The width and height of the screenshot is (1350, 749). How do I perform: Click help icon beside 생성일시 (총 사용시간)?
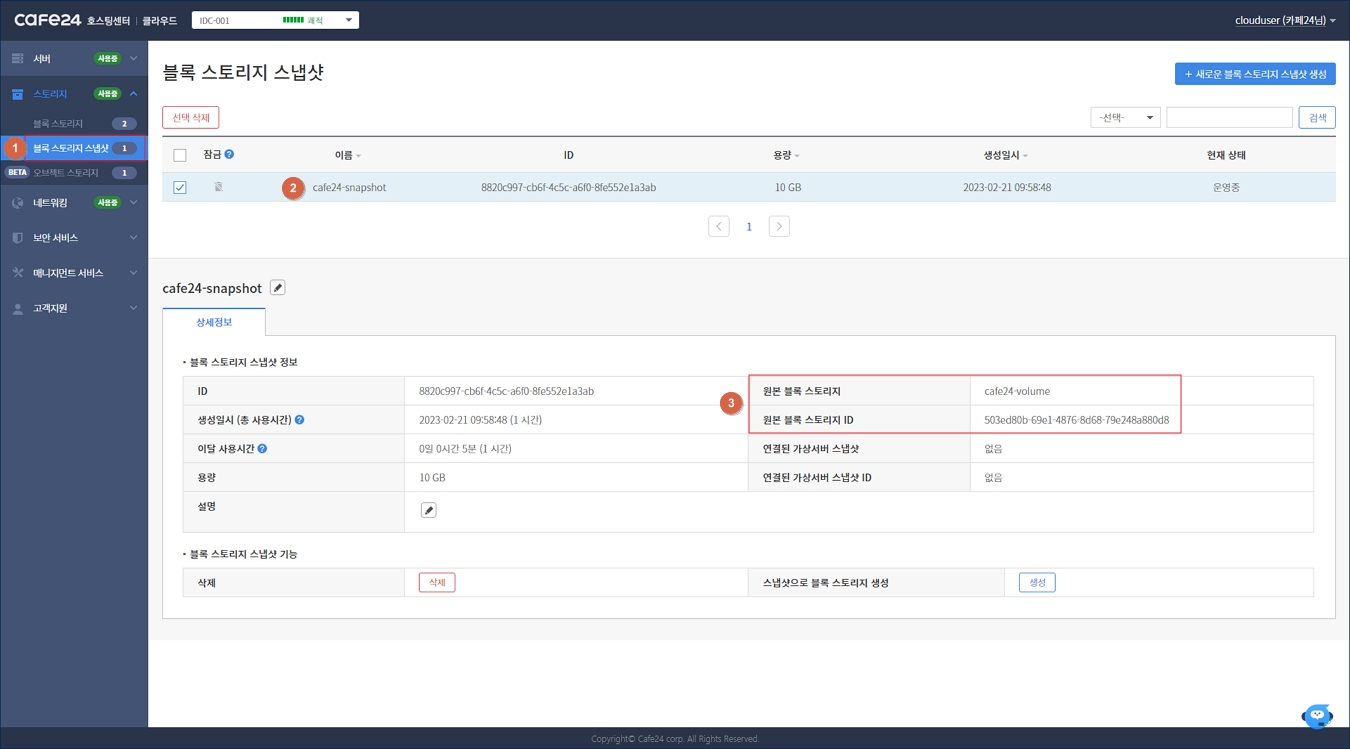click(300, 420)
